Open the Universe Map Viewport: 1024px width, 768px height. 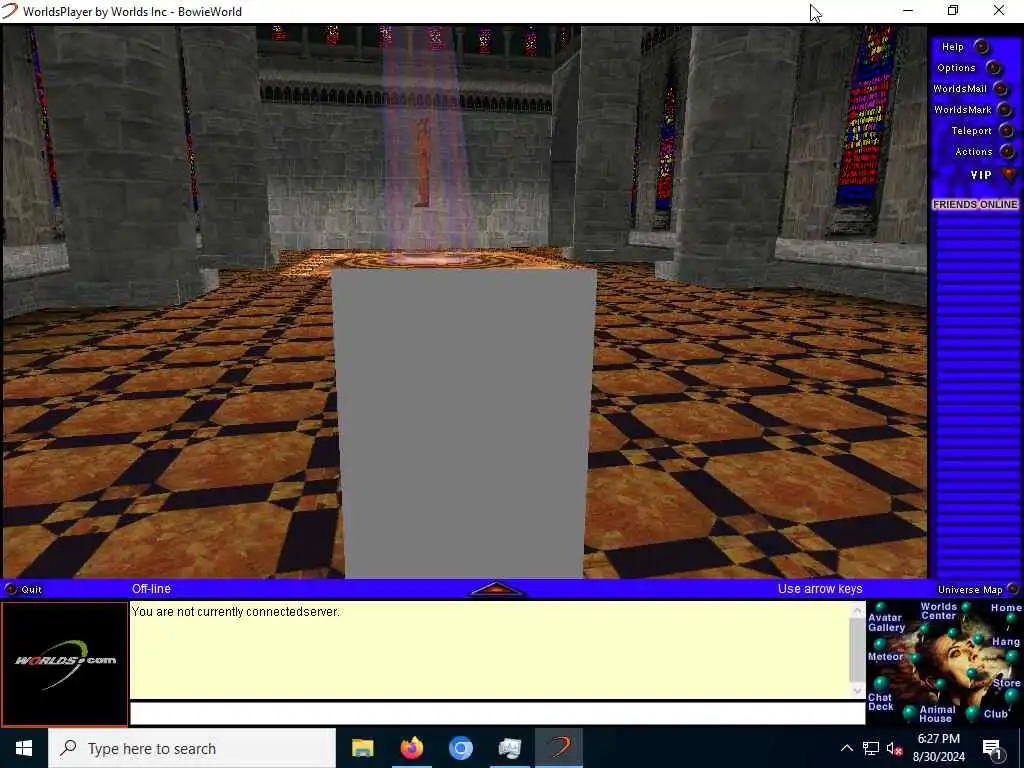[x=976, y=589]
